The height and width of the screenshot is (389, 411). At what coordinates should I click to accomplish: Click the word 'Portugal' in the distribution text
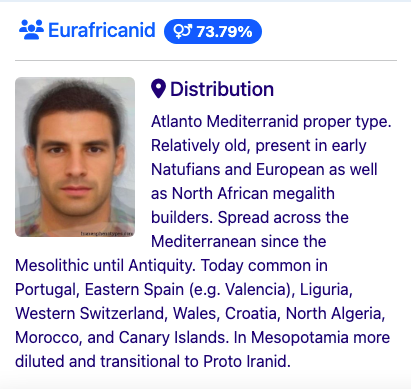click(x=47, y=289)
